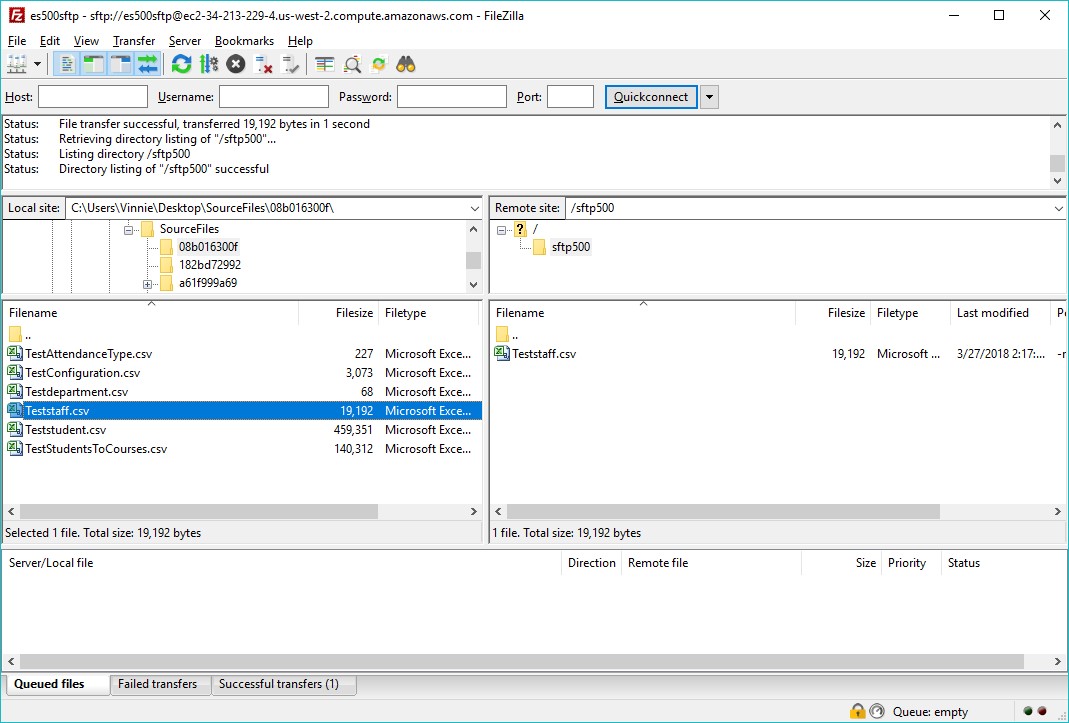Screen dimensions: 1069x723
Task: Click local tree scrollbar up arrow
Action: pos(474,229)
